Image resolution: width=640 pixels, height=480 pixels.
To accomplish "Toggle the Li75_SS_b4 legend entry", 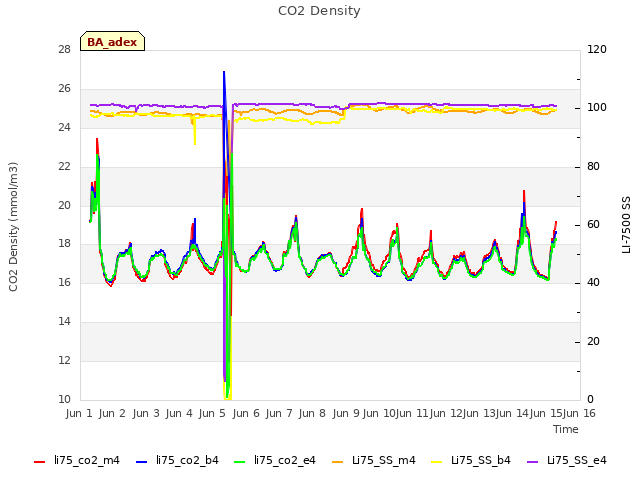I will 471,460.
